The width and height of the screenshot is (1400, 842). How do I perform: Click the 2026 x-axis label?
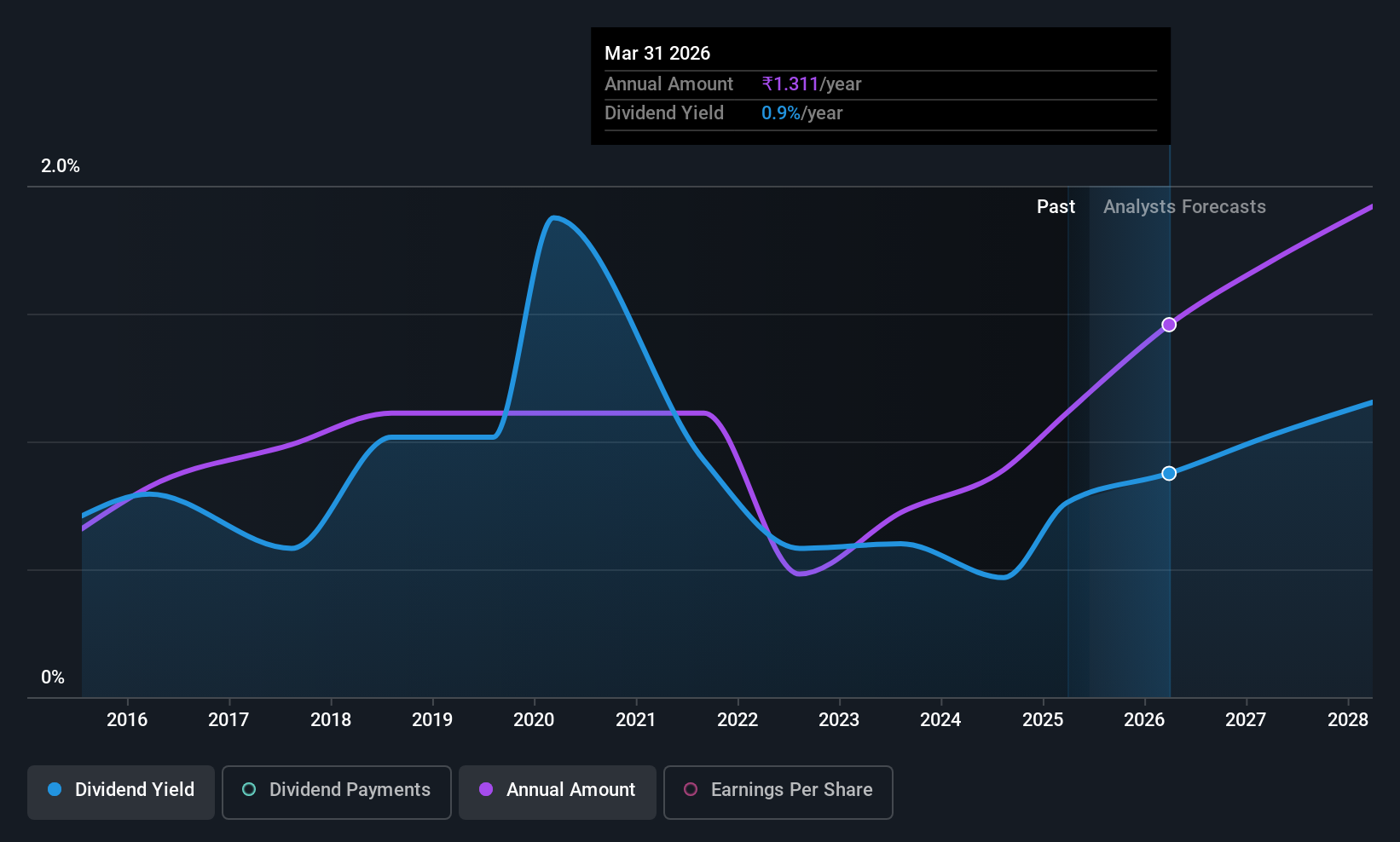pyautogui.click(x=1144, y=719)
